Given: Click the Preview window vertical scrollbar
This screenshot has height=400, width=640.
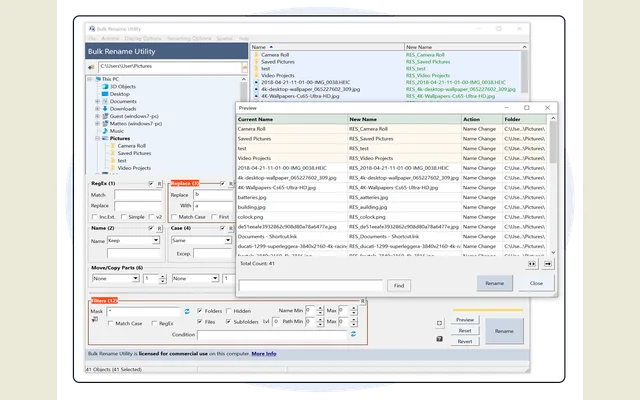Looking at the screenshot, I should click(553, 185).
